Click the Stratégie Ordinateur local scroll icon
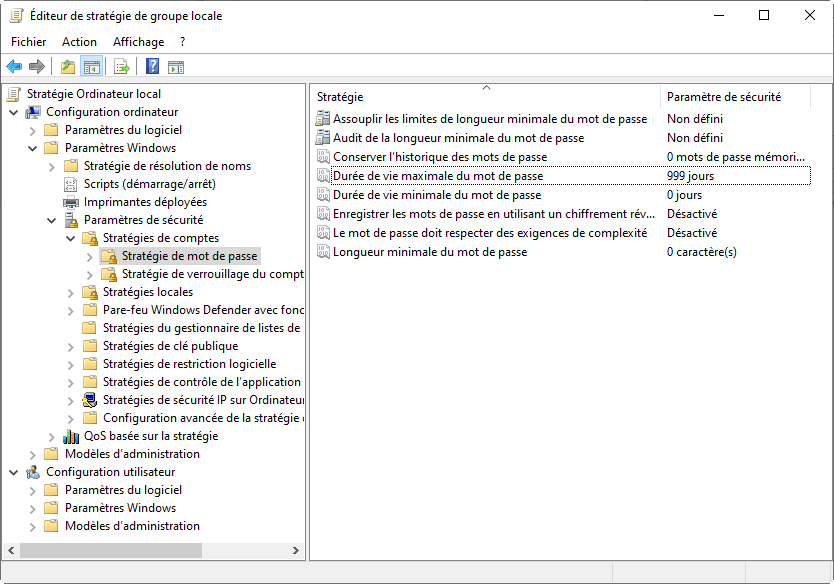Screen dimensions: 834x584 point(14,94)
